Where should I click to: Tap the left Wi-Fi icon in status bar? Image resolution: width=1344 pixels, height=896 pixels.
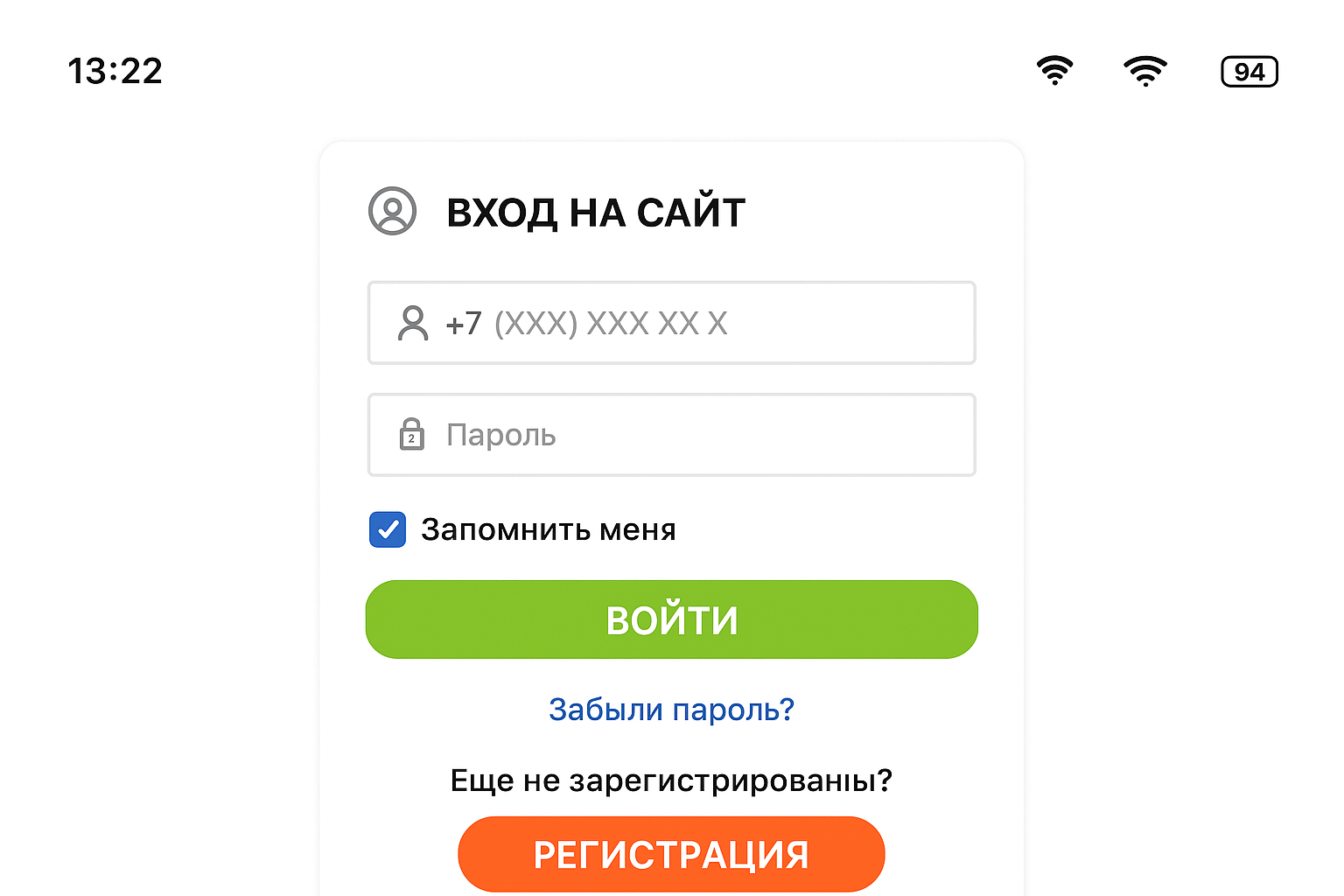click(x=1054, y=70)
